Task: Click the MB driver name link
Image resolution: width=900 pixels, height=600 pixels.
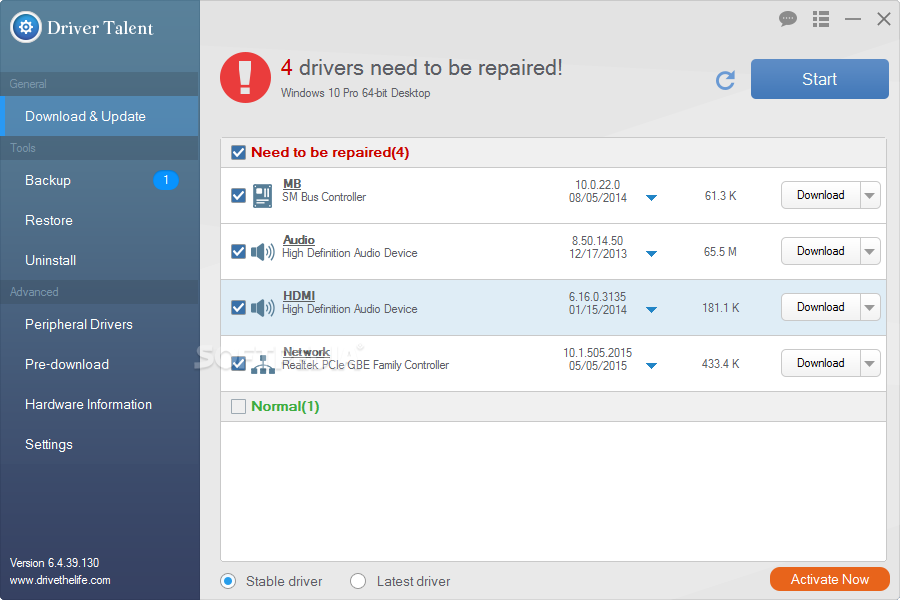Action: 292,184
